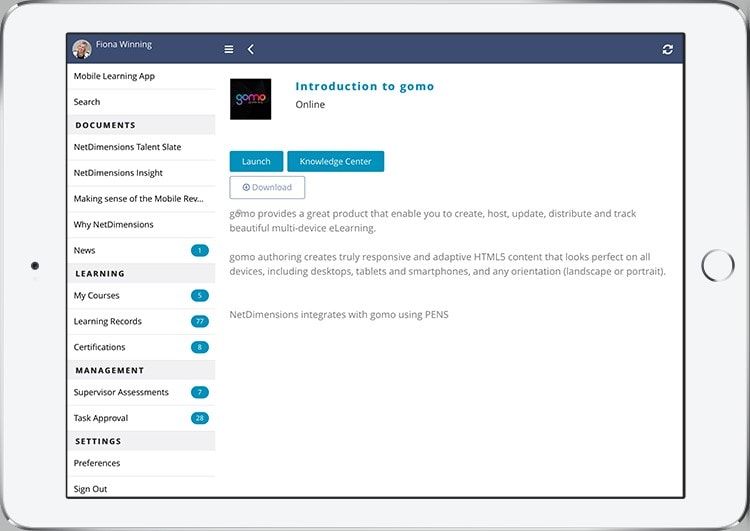Click the refresh sync icon
This screenshot has width=750, height=531.
(668, 49)
